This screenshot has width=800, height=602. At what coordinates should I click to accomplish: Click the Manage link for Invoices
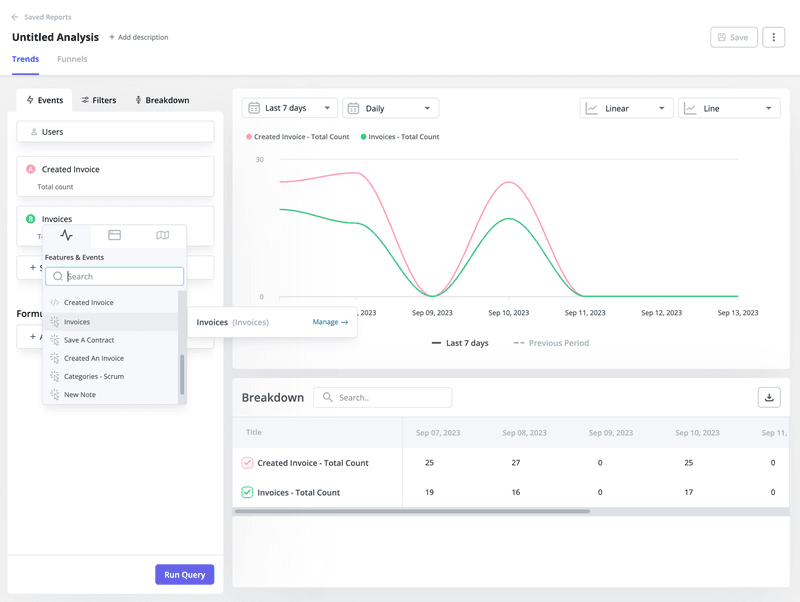coord(330,322)
